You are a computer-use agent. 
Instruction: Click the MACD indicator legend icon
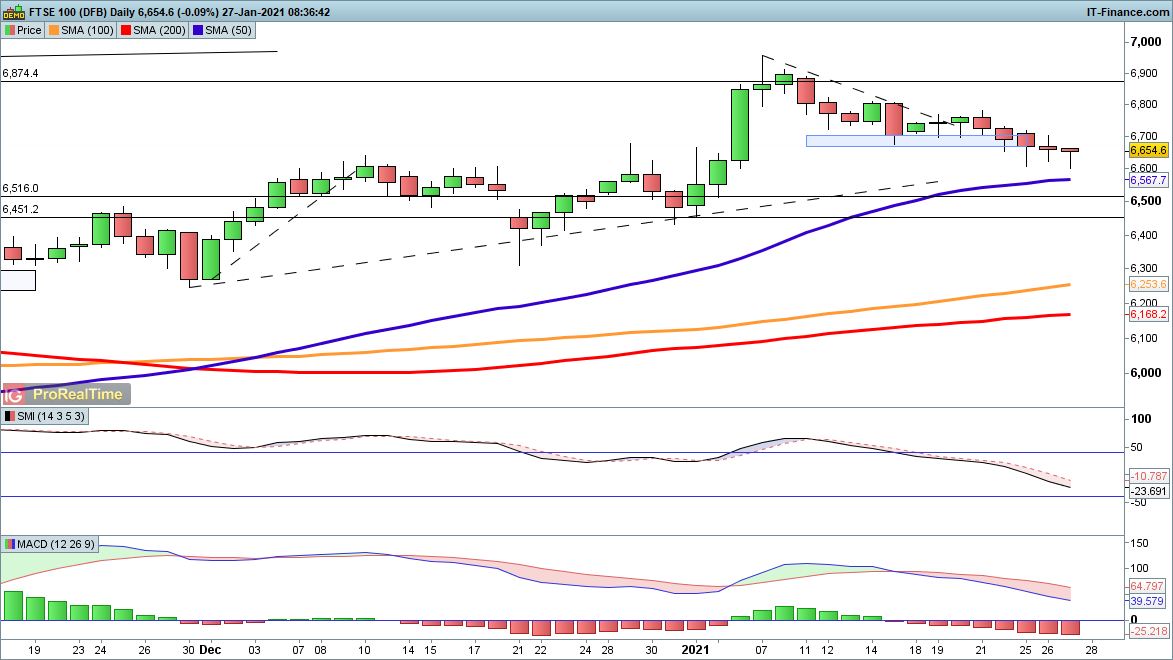(9, 544)
